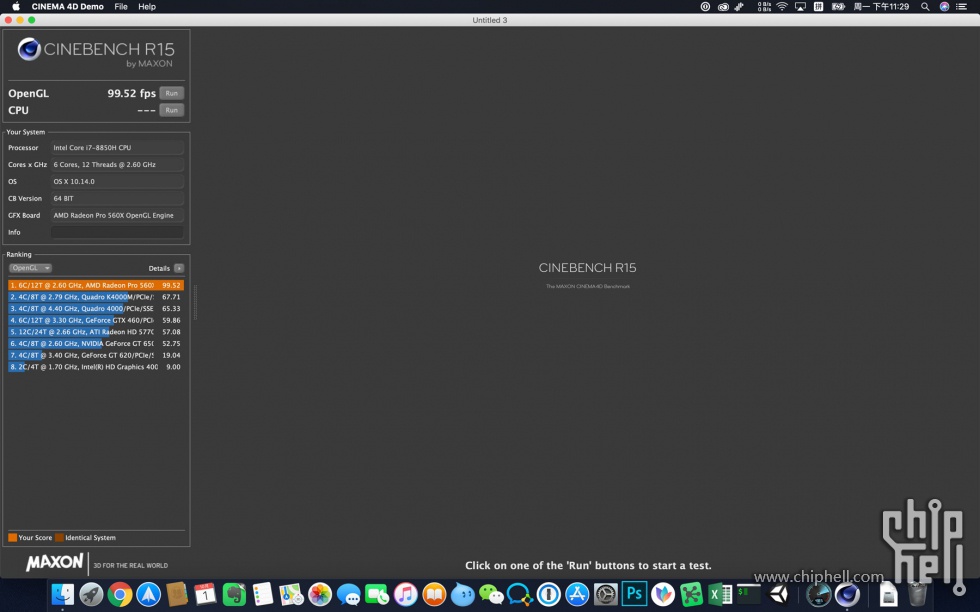Screen dimensions: 980x612
Task: Select ranking entry 6C/12T @ 2.60 GHz Radeon Pro
Action: click(x=96, y=285)
